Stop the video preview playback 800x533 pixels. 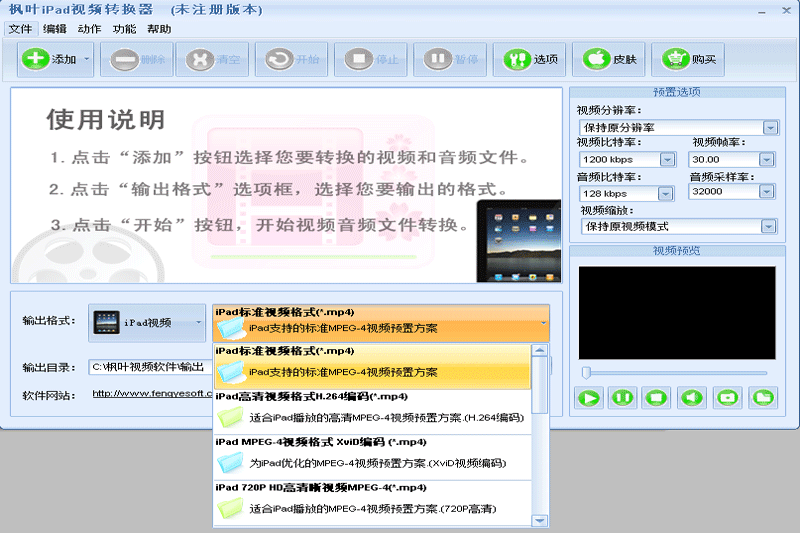[x=657, y=398]
